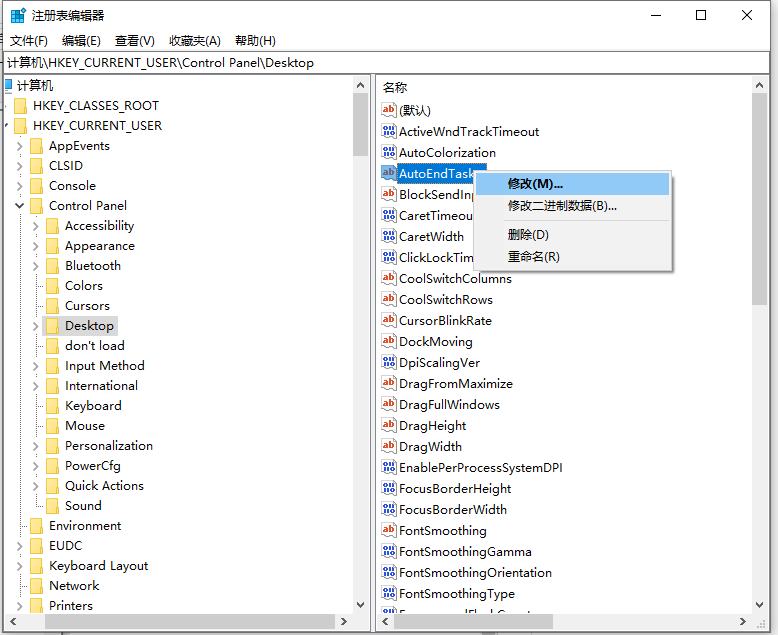Expand the AppEvents key arrow

coord(20,146)
